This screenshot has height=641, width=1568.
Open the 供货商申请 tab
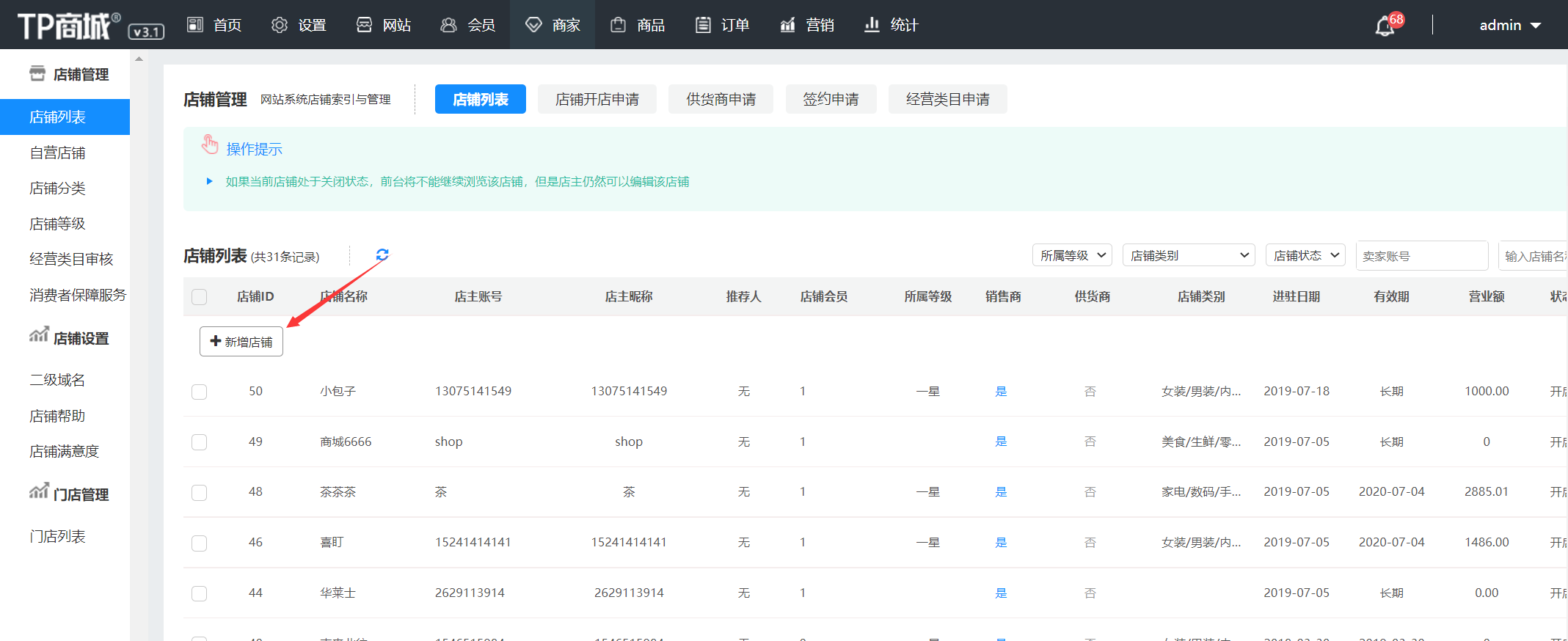click(721, 99)
